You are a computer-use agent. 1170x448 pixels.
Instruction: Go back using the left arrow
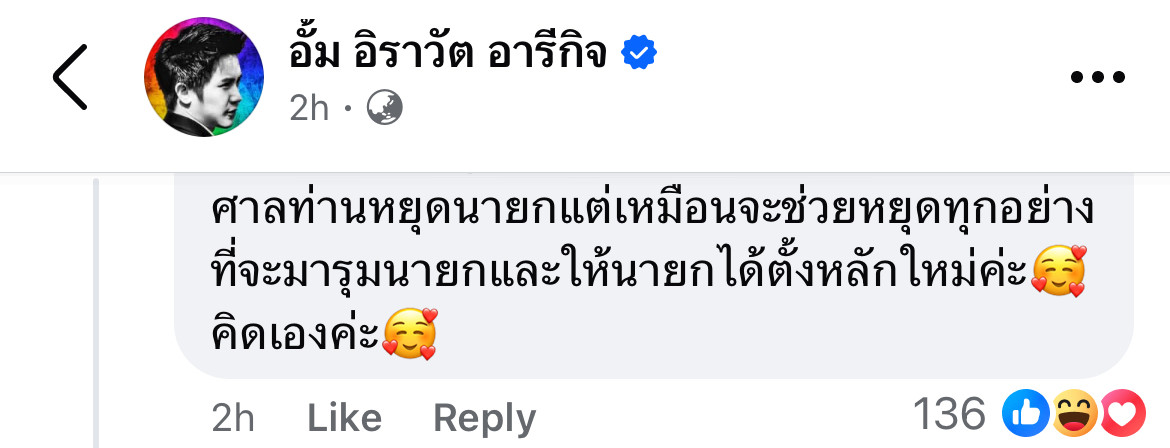point(70,76)
